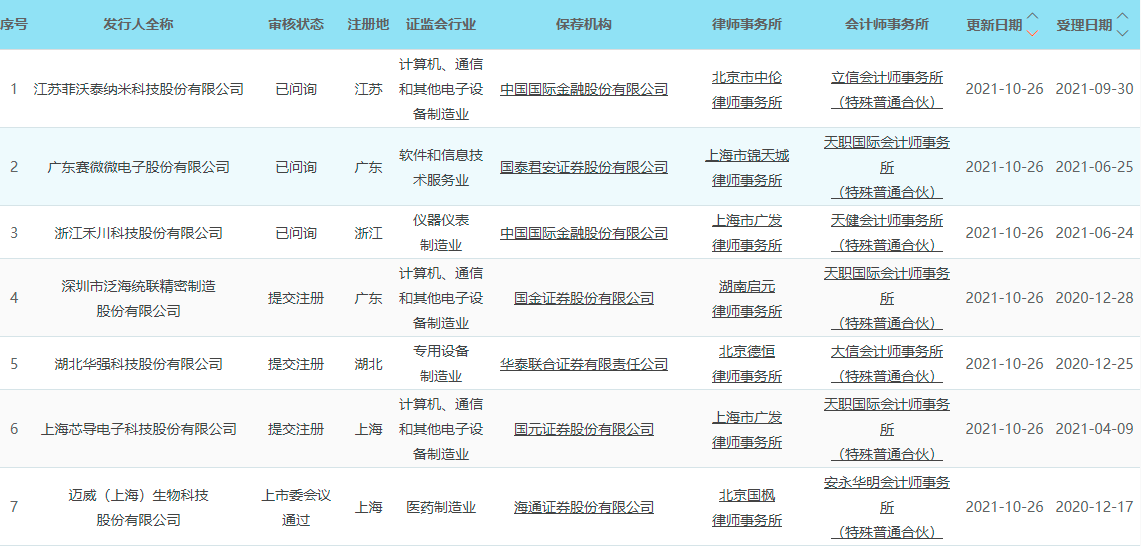Open 立信会计师事务所 link
The image size is (1141, 546).
pyautogui.click(x=887, y=90)
